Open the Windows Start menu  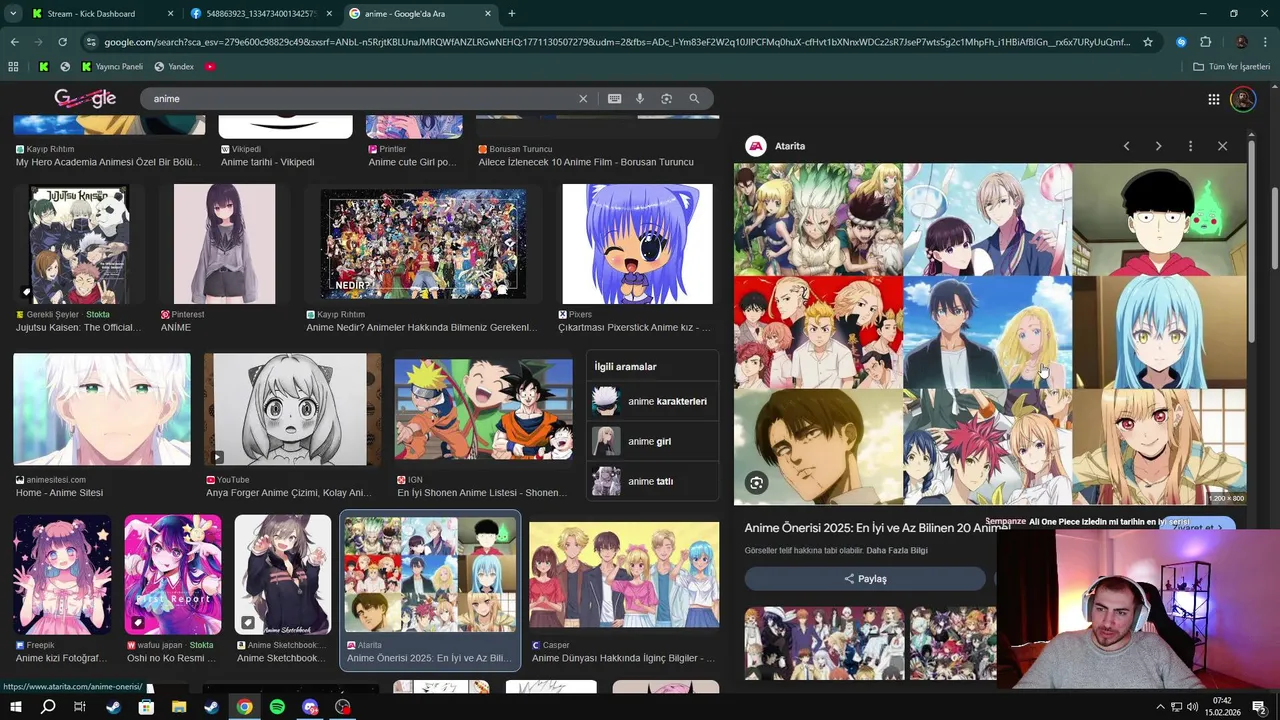[x=15, y=707]
